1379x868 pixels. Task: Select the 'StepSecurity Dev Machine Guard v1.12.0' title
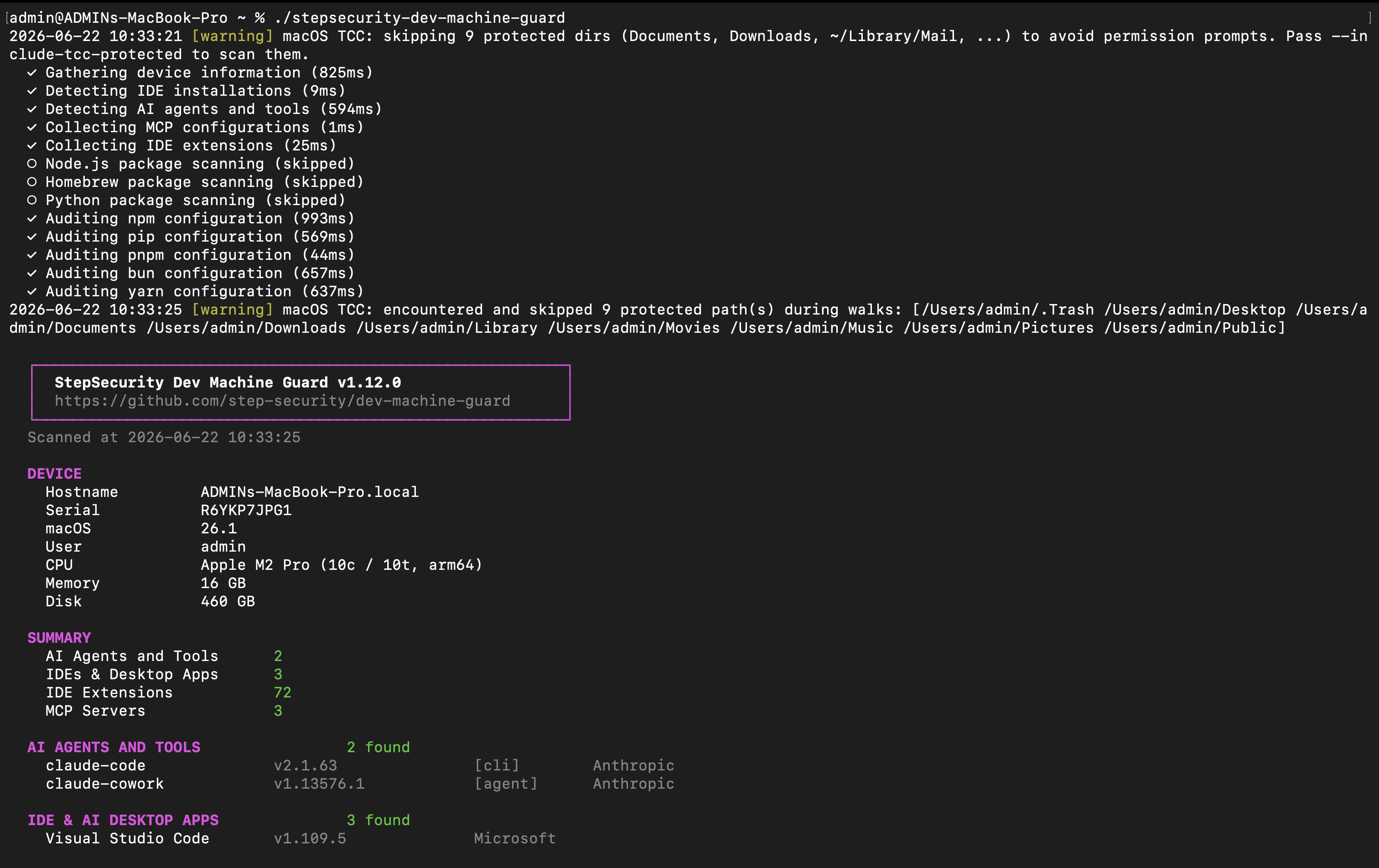coord(228,382)
